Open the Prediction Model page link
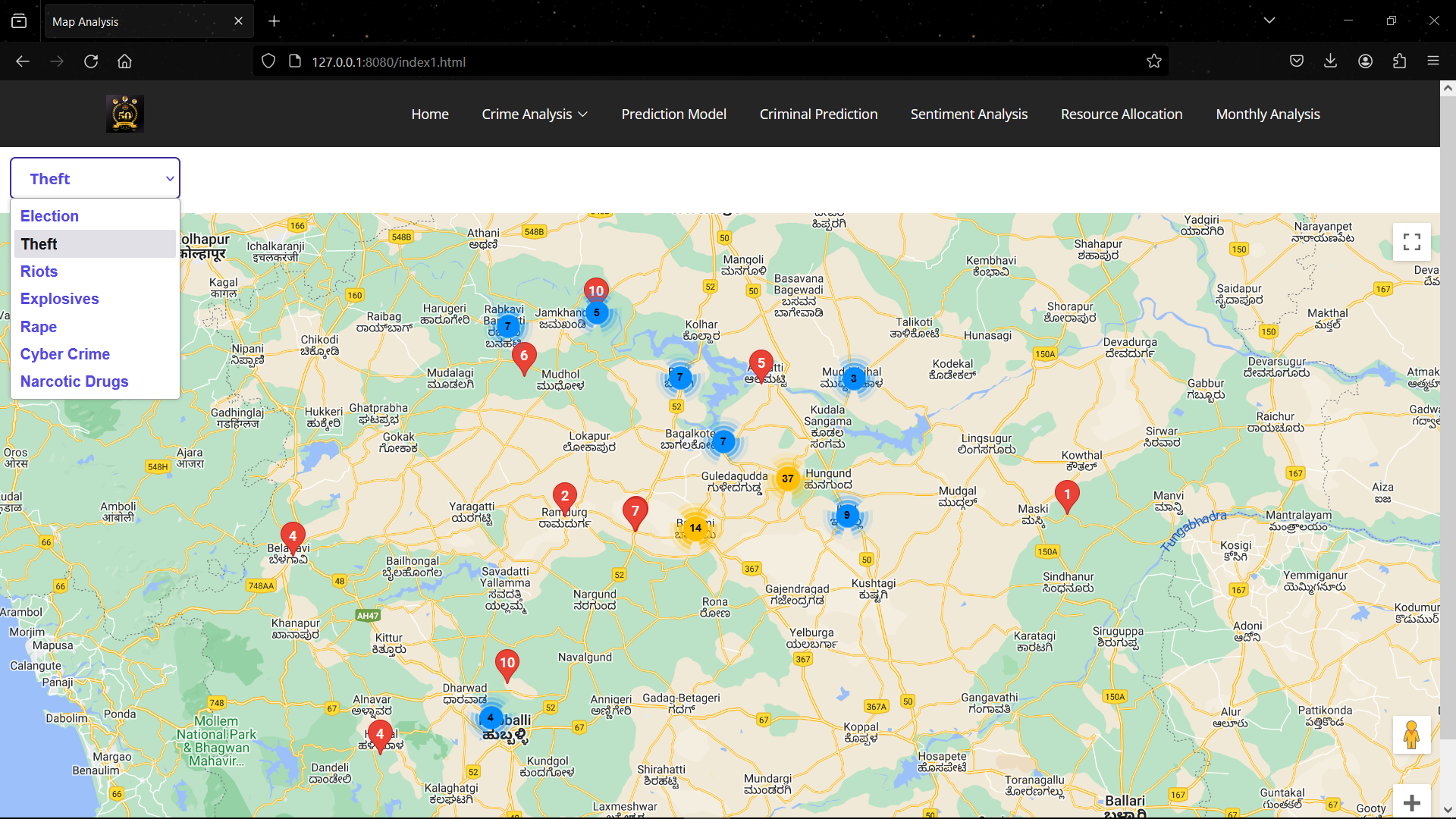This screenshot has width=1456, height=819. click(x=673, y=114)
